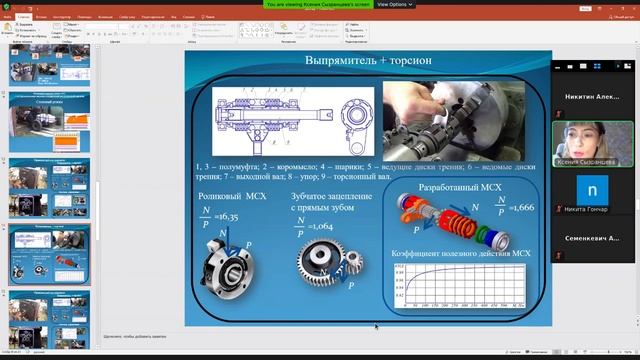Viewport: 640px width, 360px height.
Task: Select the lathe photo on slide
Action: [454, 121]
